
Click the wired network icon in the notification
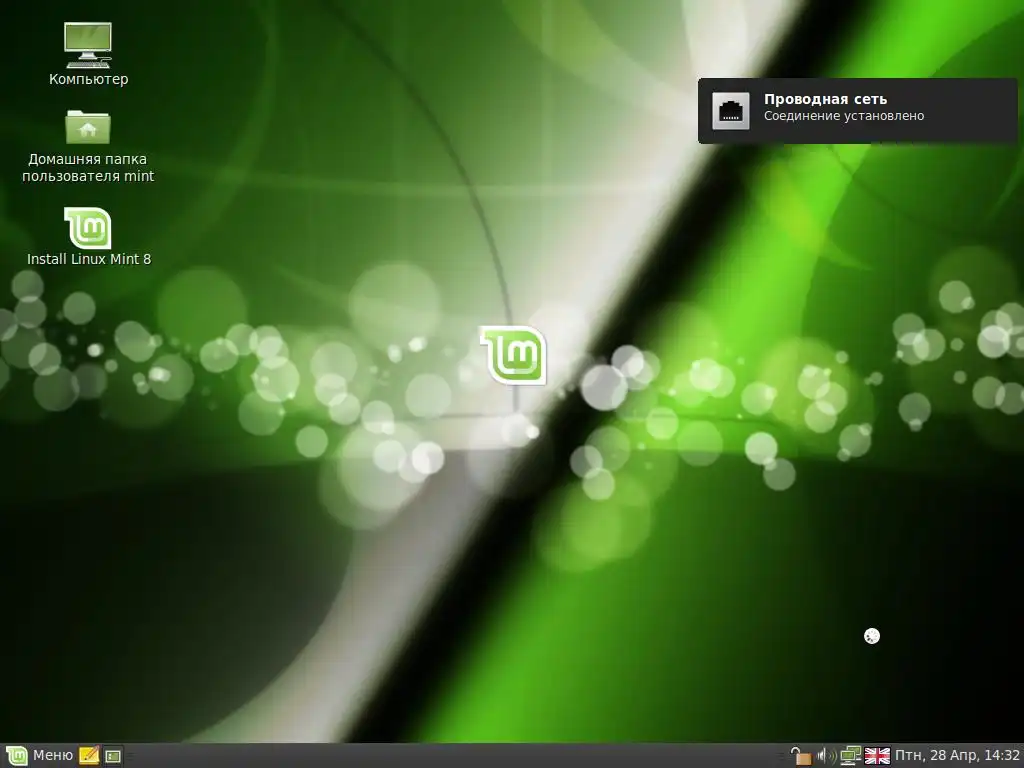(730, 111)
